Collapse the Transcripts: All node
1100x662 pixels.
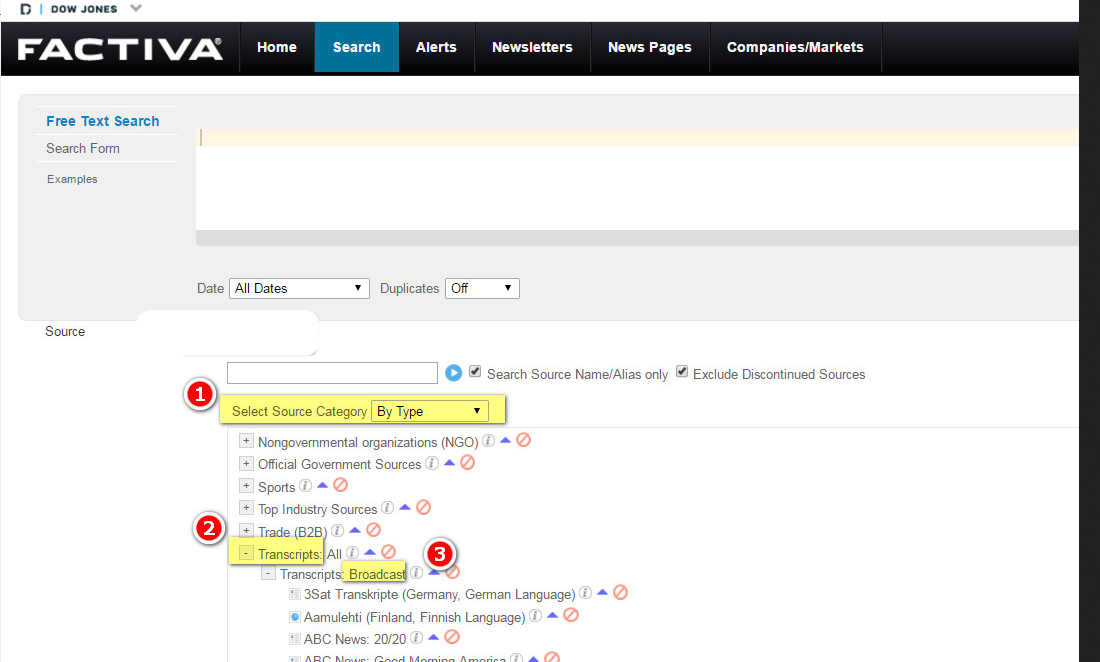pyautogui.click(x=246, y=553)
